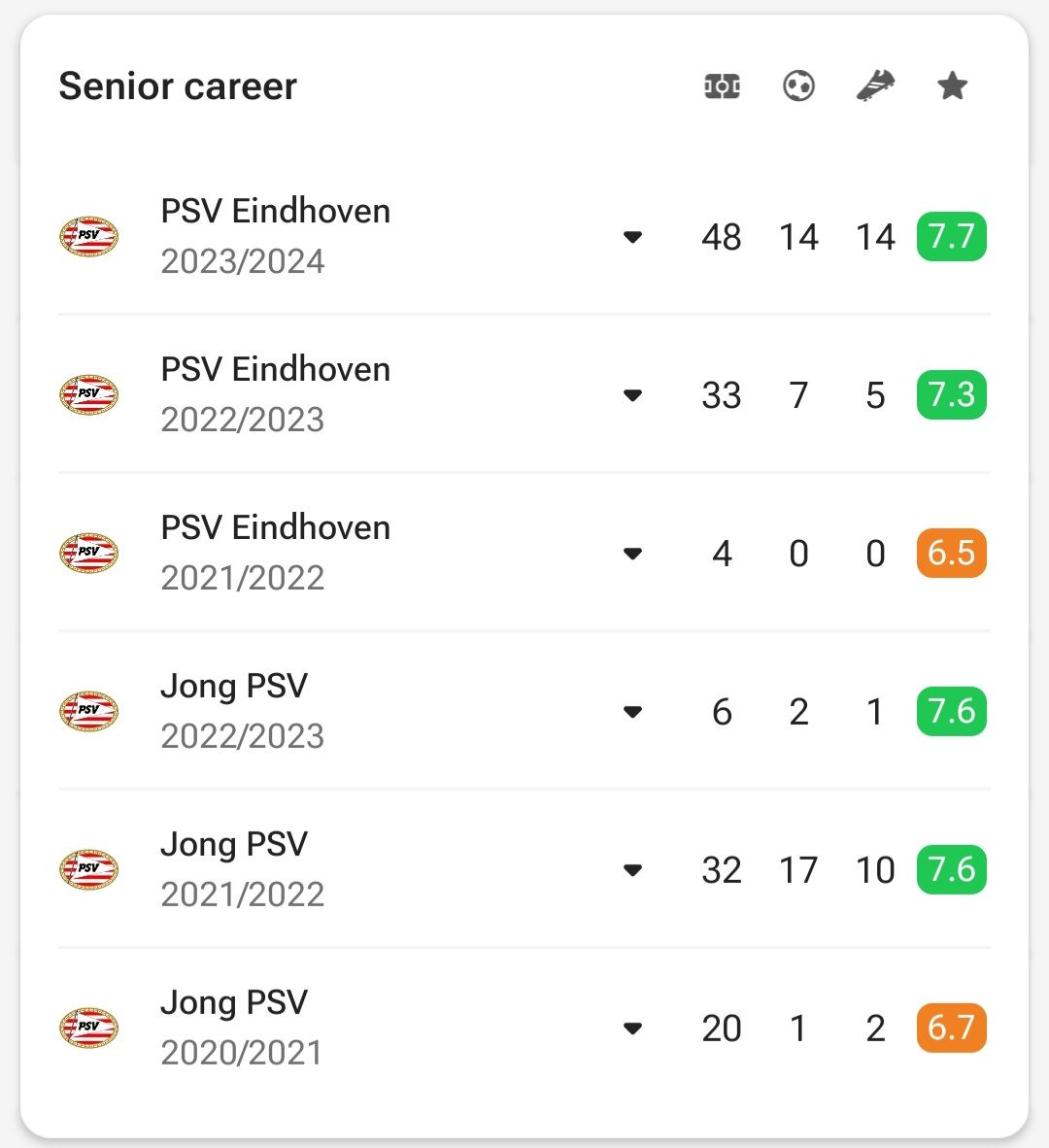This screenshot has height=1148, width=1049.
Task: Open the green 7.7 rating badge
Action: pyautogui.click(x=952, y=236)
